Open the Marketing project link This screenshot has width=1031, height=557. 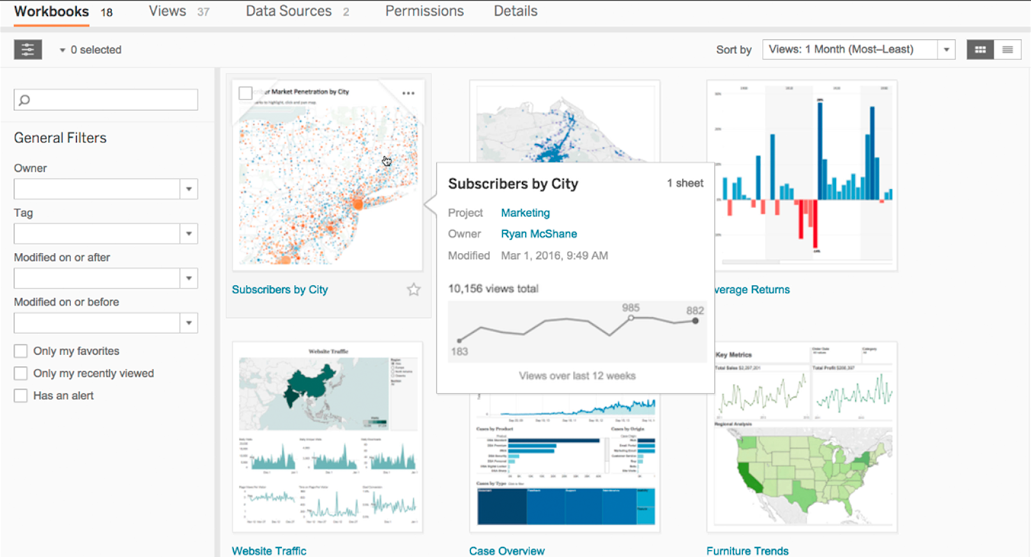pos(525,212)
